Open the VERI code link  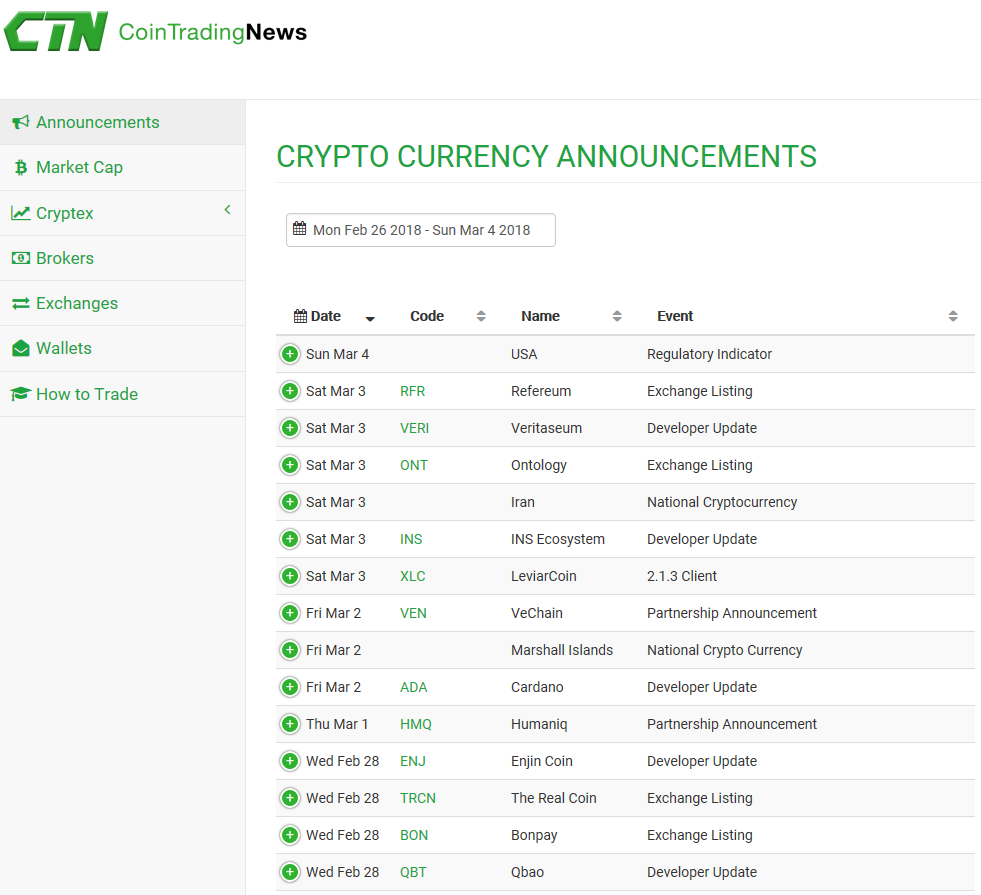click(x=414, y=428)
